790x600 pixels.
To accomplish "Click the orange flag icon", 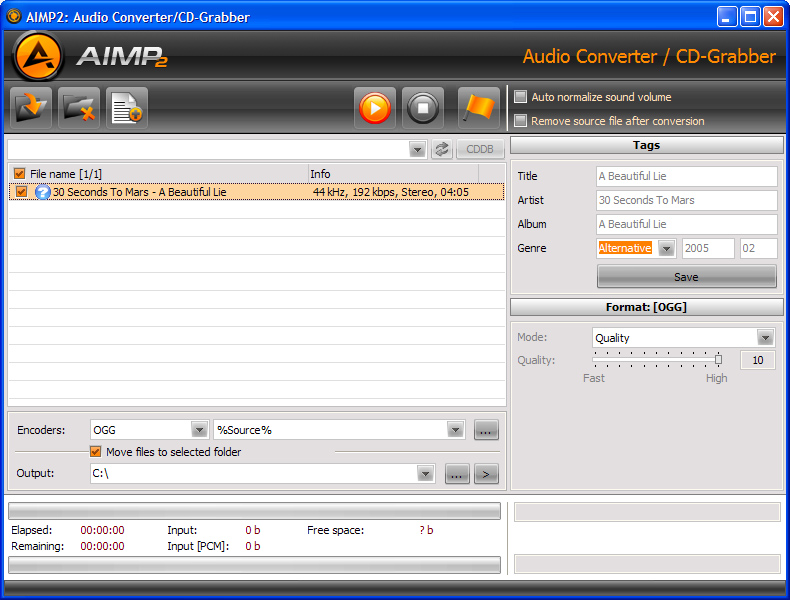I will tap(479, 108).
